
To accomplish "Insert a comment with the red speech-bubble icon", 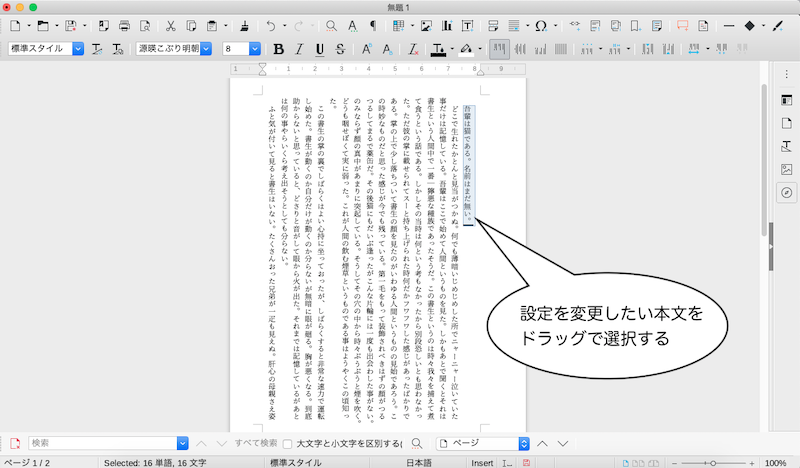I will [x=682, y=26].
